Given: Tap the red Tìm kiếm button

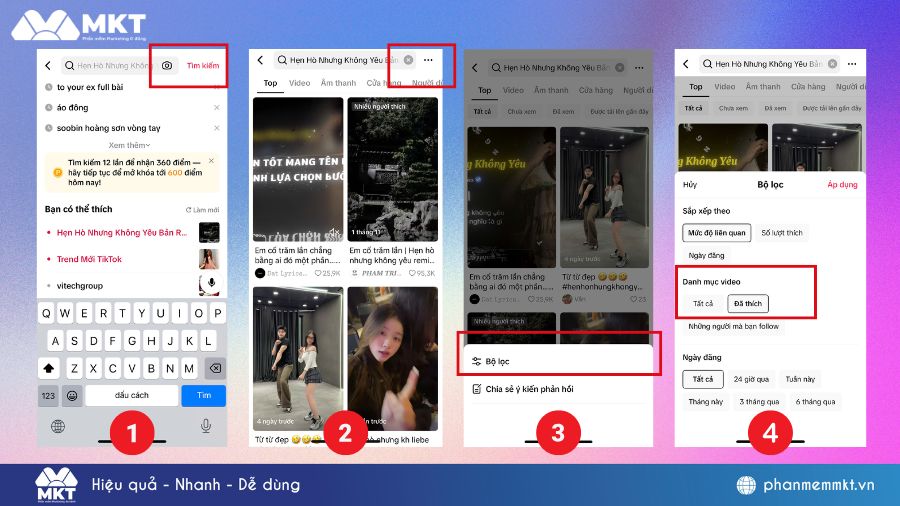Looking at the screenshot, I should [203, 66].
